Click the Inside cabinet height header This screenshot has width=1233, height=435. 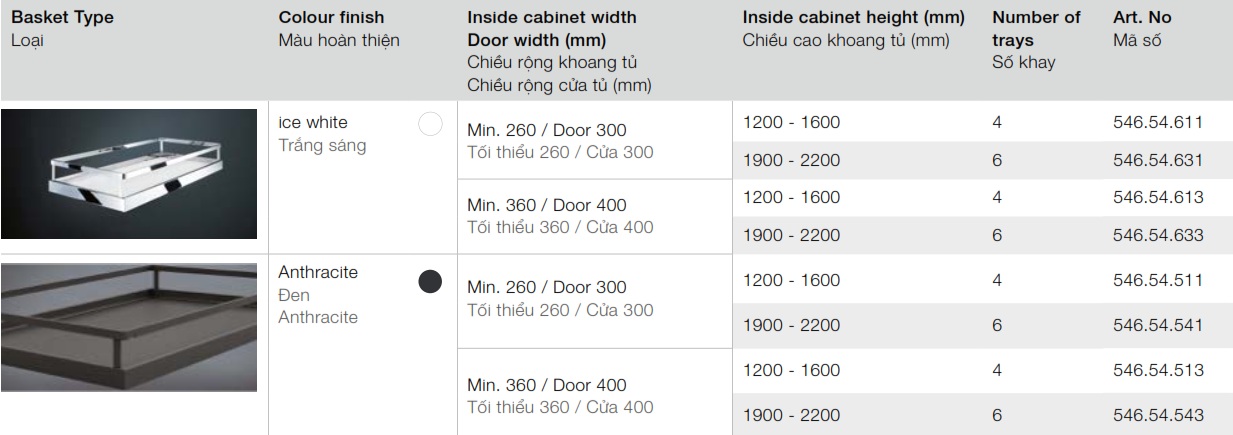tap(853, 18)
